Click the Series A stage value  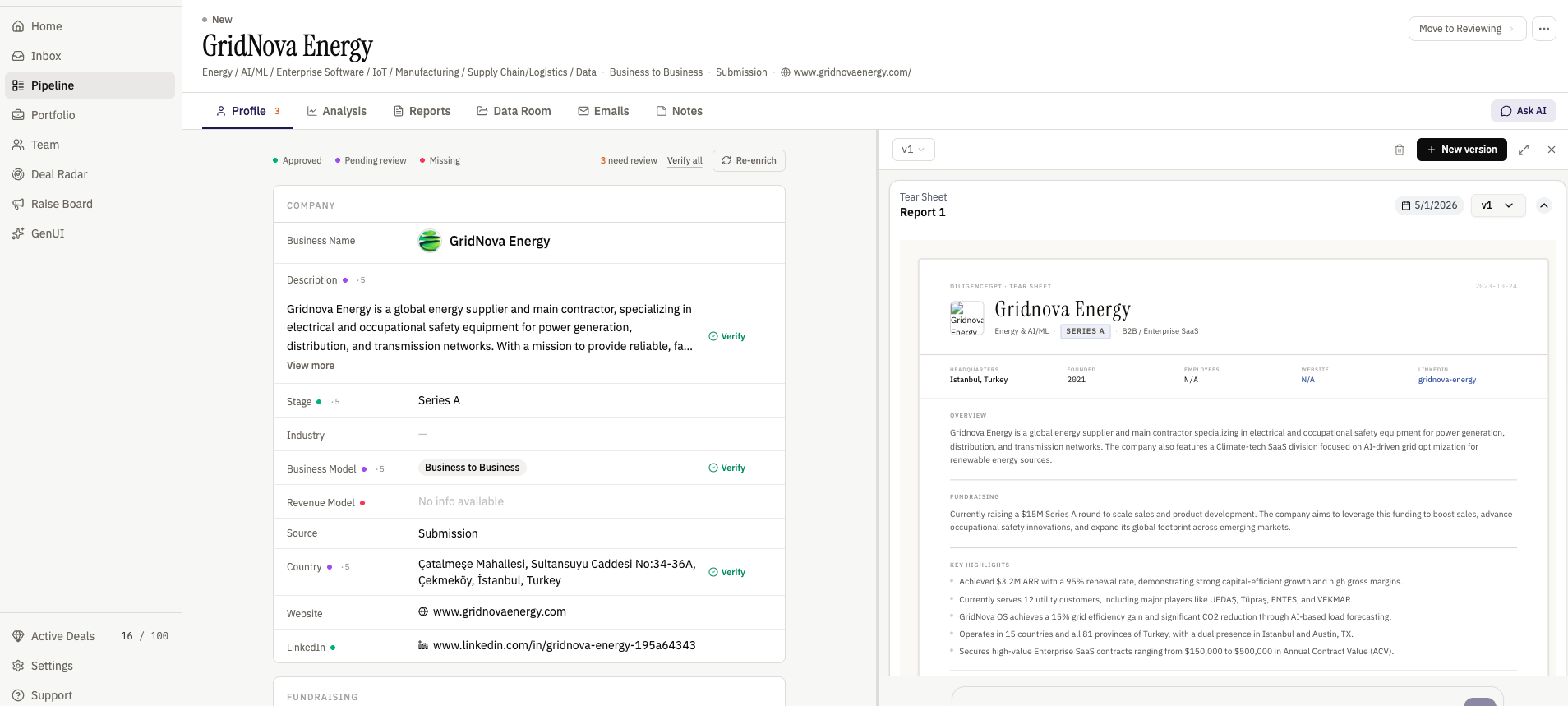click(x=439, y=400)
